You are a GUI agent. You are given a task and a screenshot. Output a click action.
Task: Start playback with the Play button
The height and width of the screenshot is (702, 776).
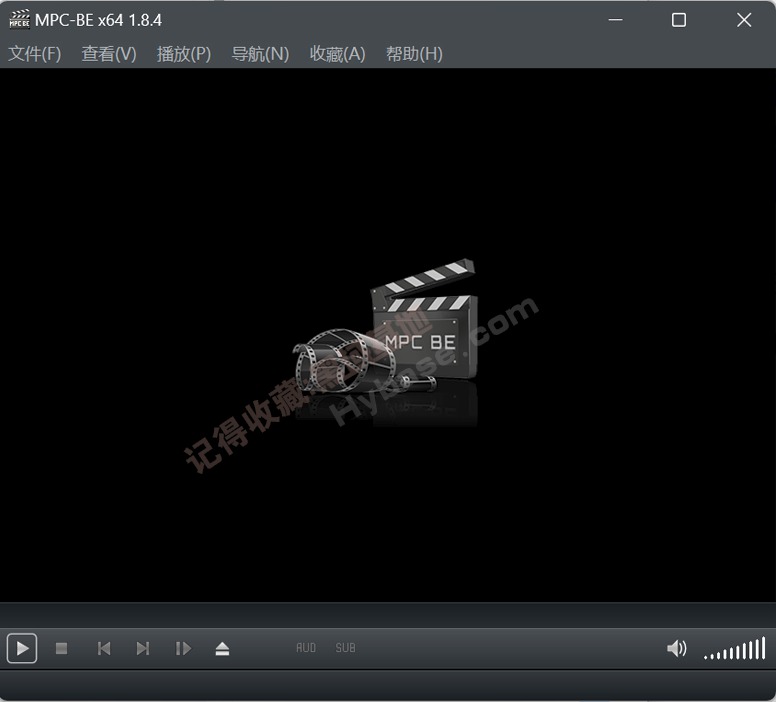pos(22,648)
